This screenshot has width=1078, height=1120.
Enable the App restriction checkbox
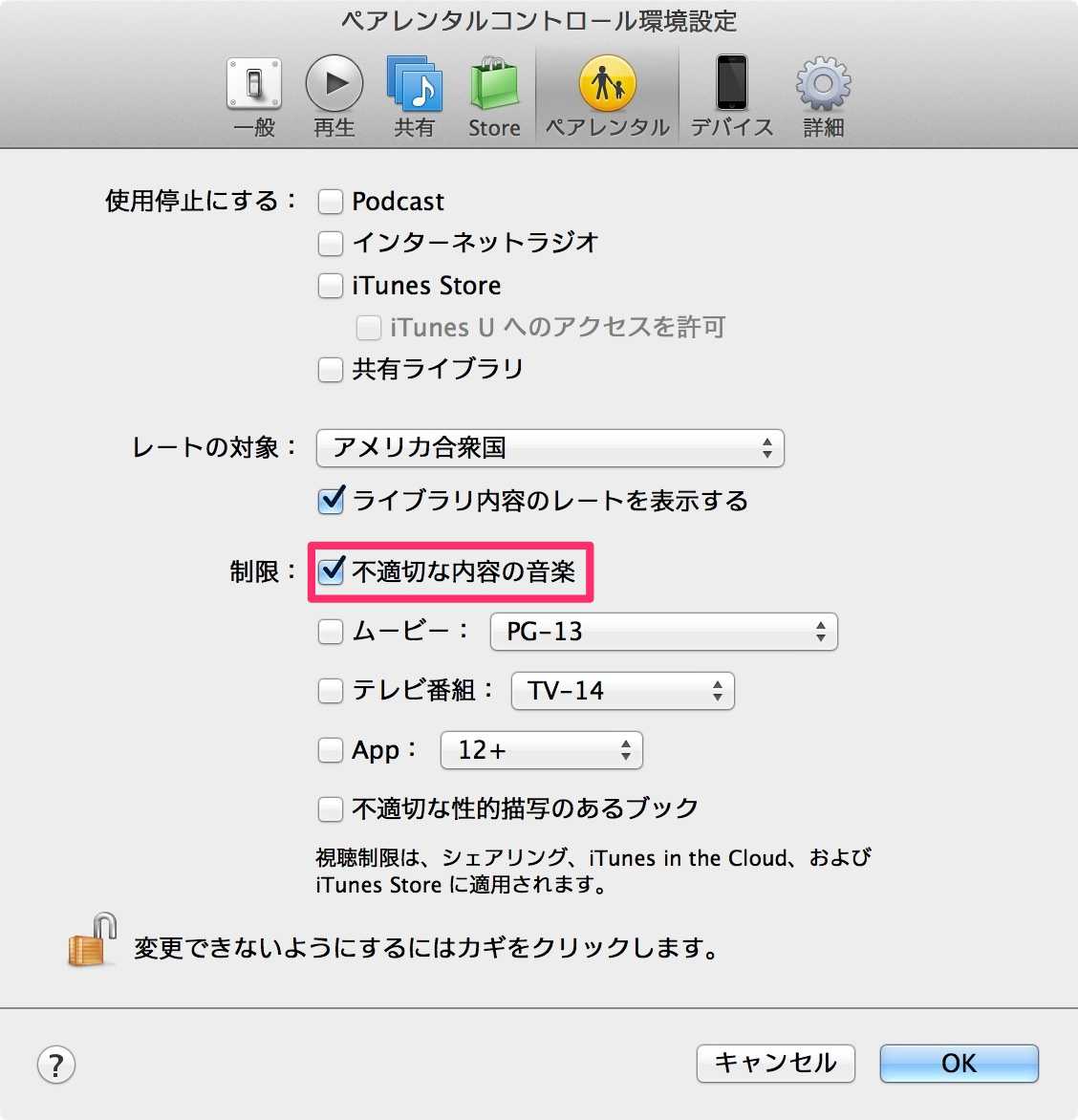coord(330,750)
